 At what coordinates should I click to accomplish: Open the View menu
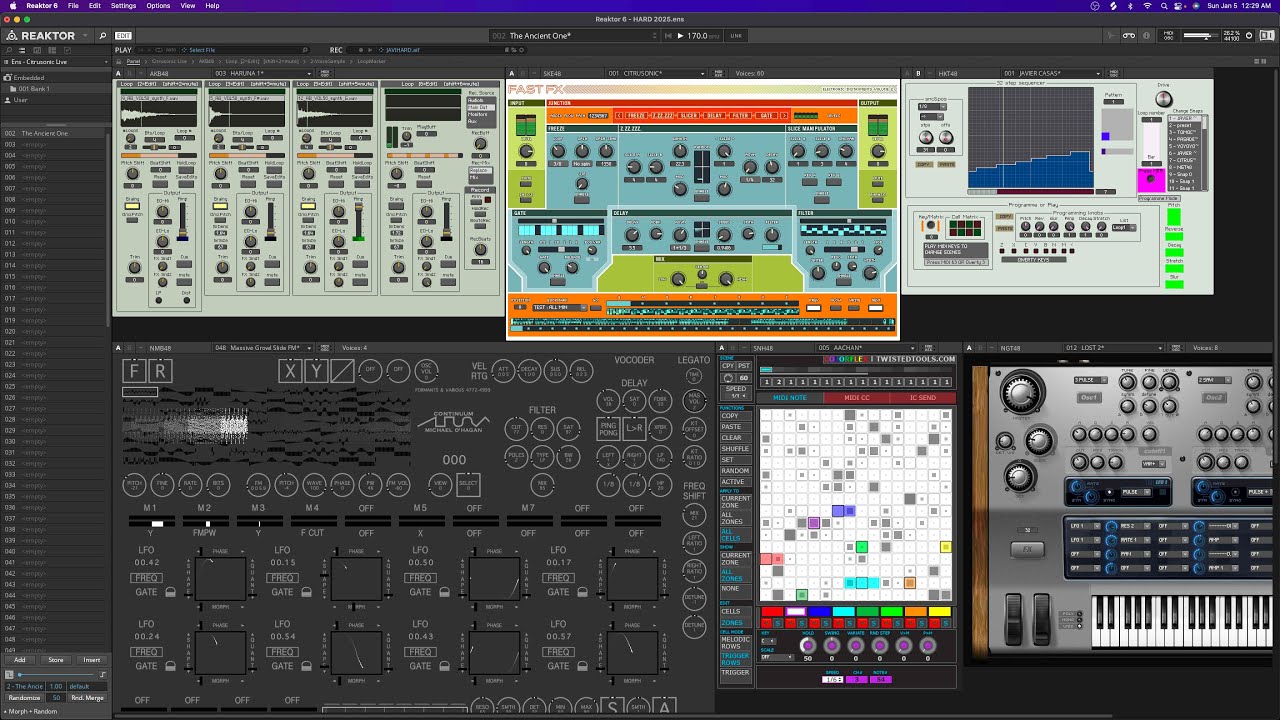187,6
